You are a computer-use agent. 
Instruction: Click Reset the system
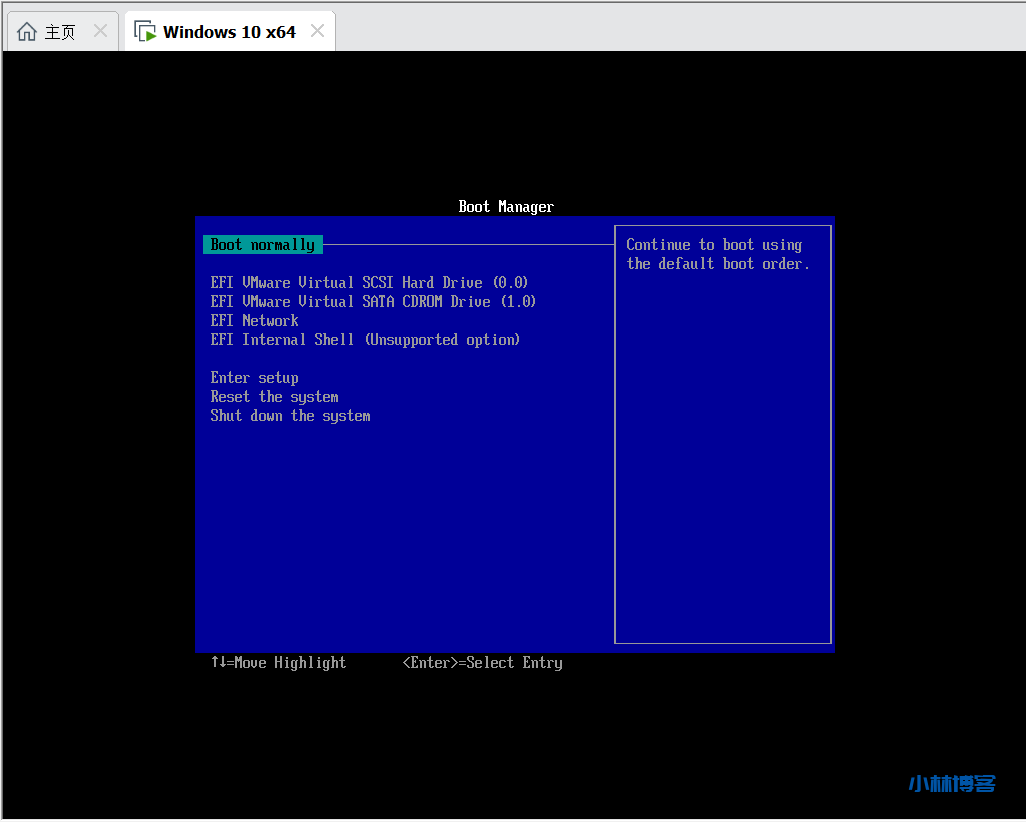pos(274,397)
